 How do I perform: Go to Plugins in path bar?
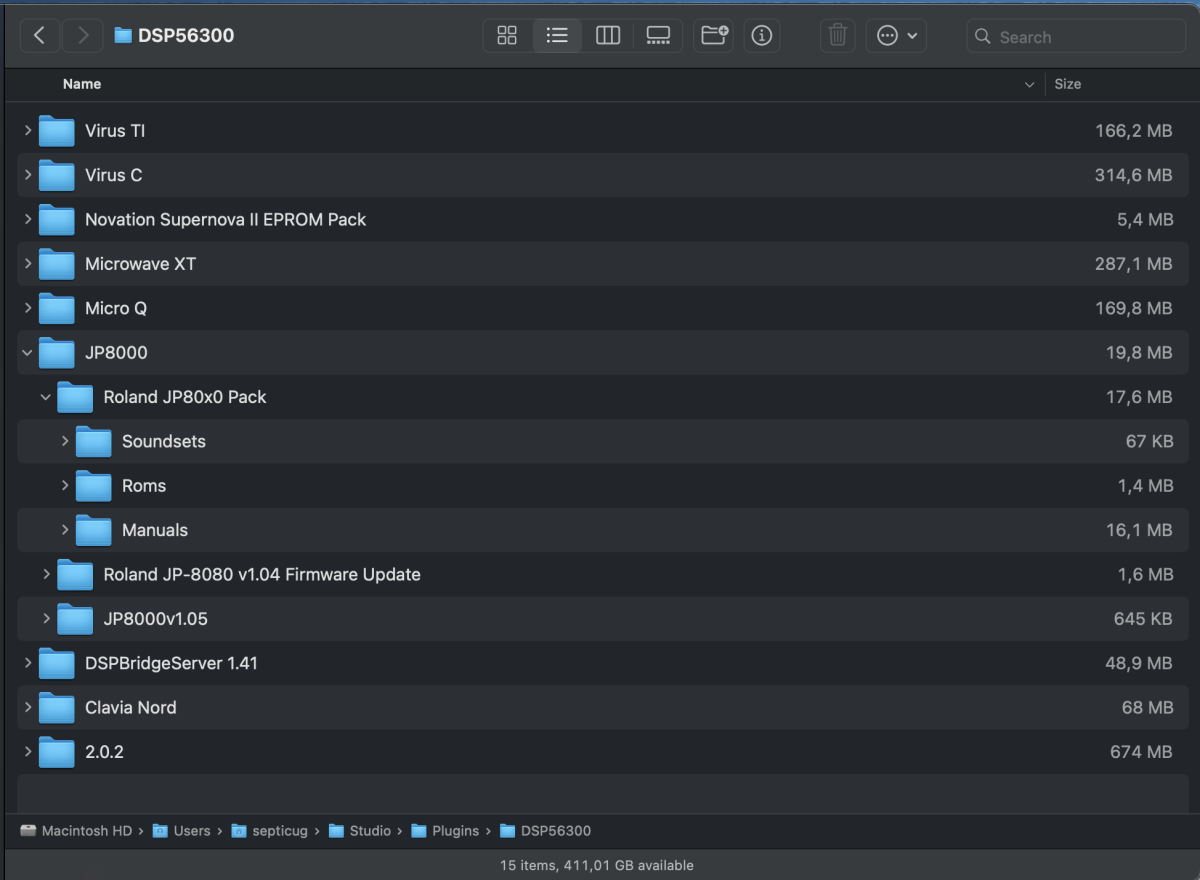[445, 831]
